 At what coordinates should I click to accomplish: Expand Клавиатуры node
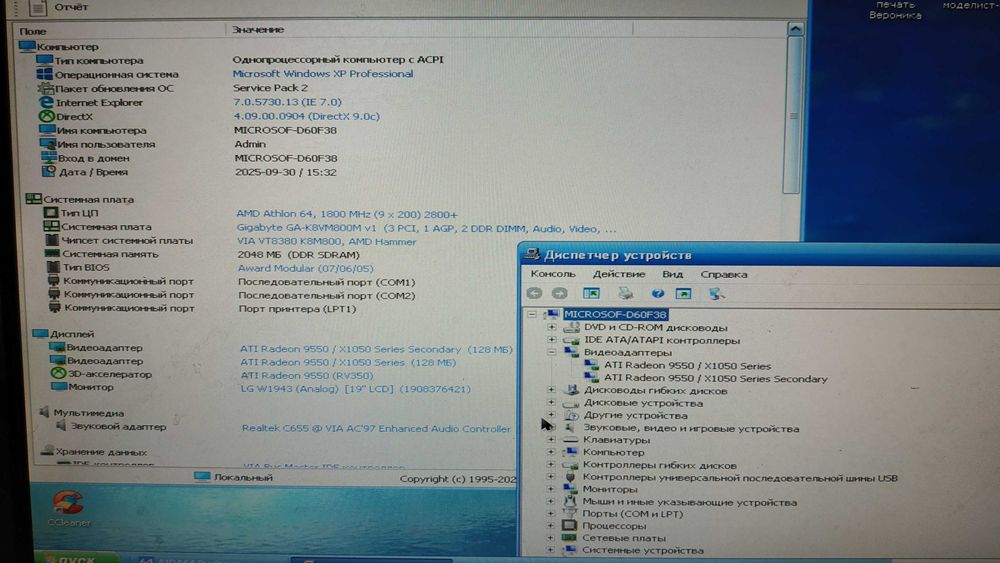551,439
